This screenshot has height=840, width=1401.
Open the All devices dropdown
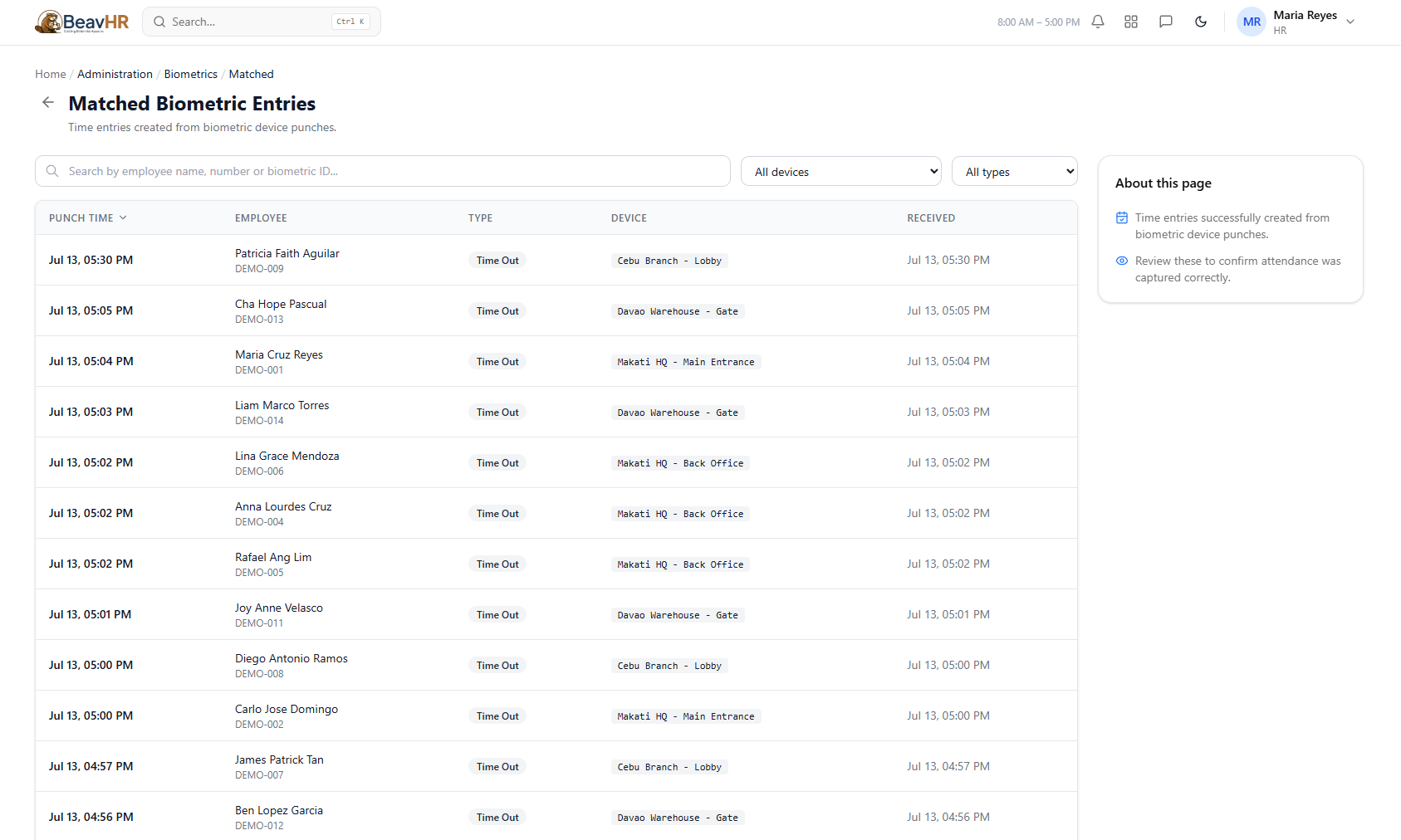coord(841,172)
